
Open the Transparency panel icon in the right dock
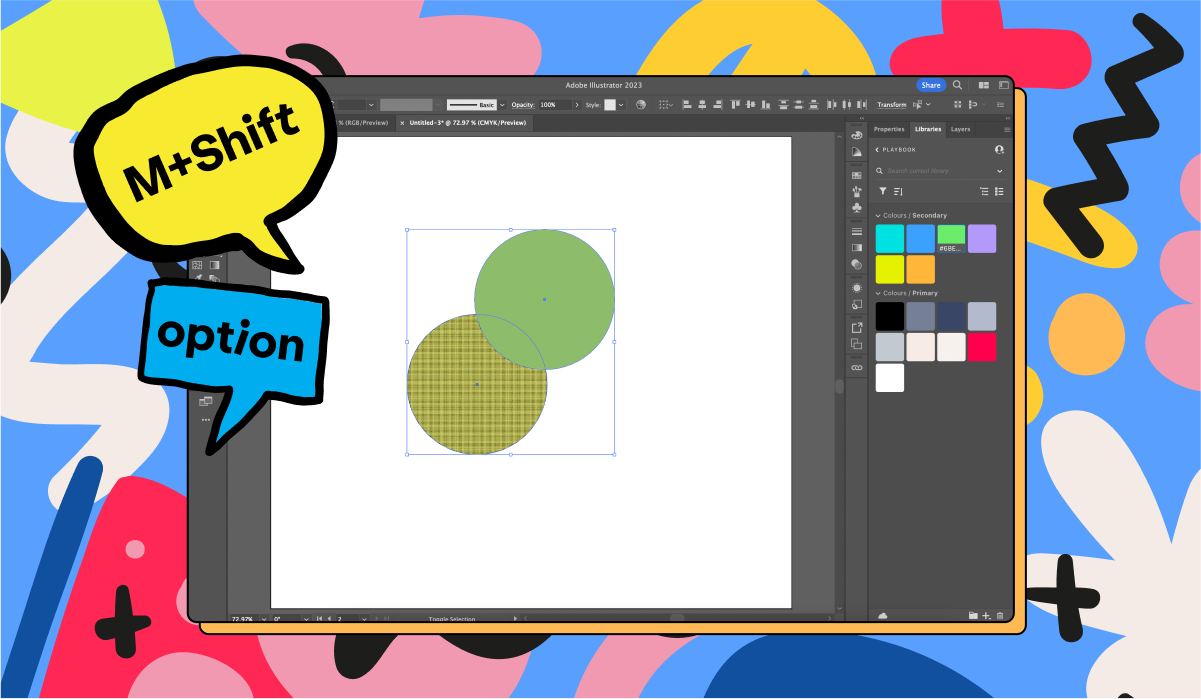pos(857,262)
